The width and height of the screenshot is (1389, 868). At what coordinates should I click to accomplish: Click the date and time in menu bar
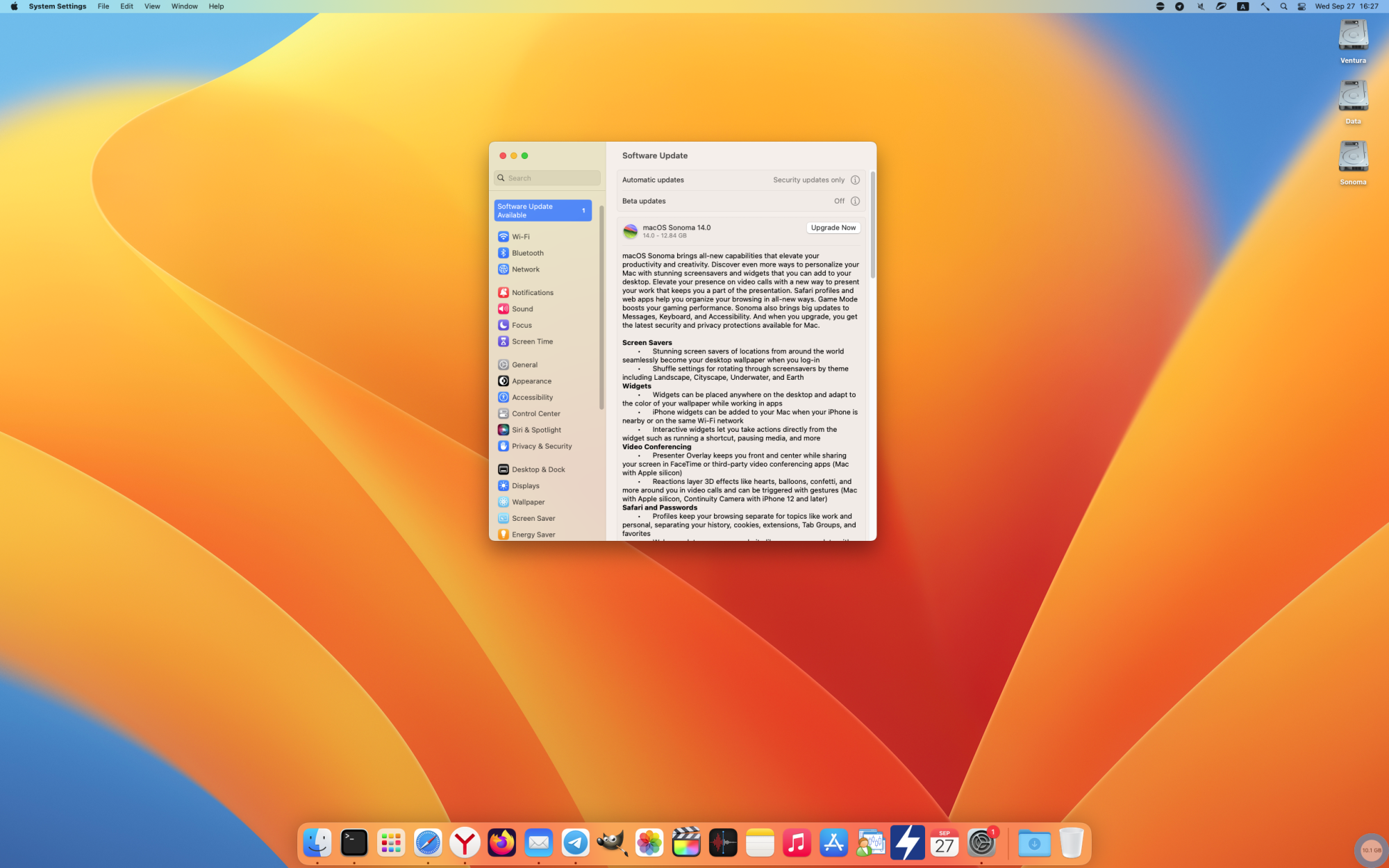[x=1346, y=6]
